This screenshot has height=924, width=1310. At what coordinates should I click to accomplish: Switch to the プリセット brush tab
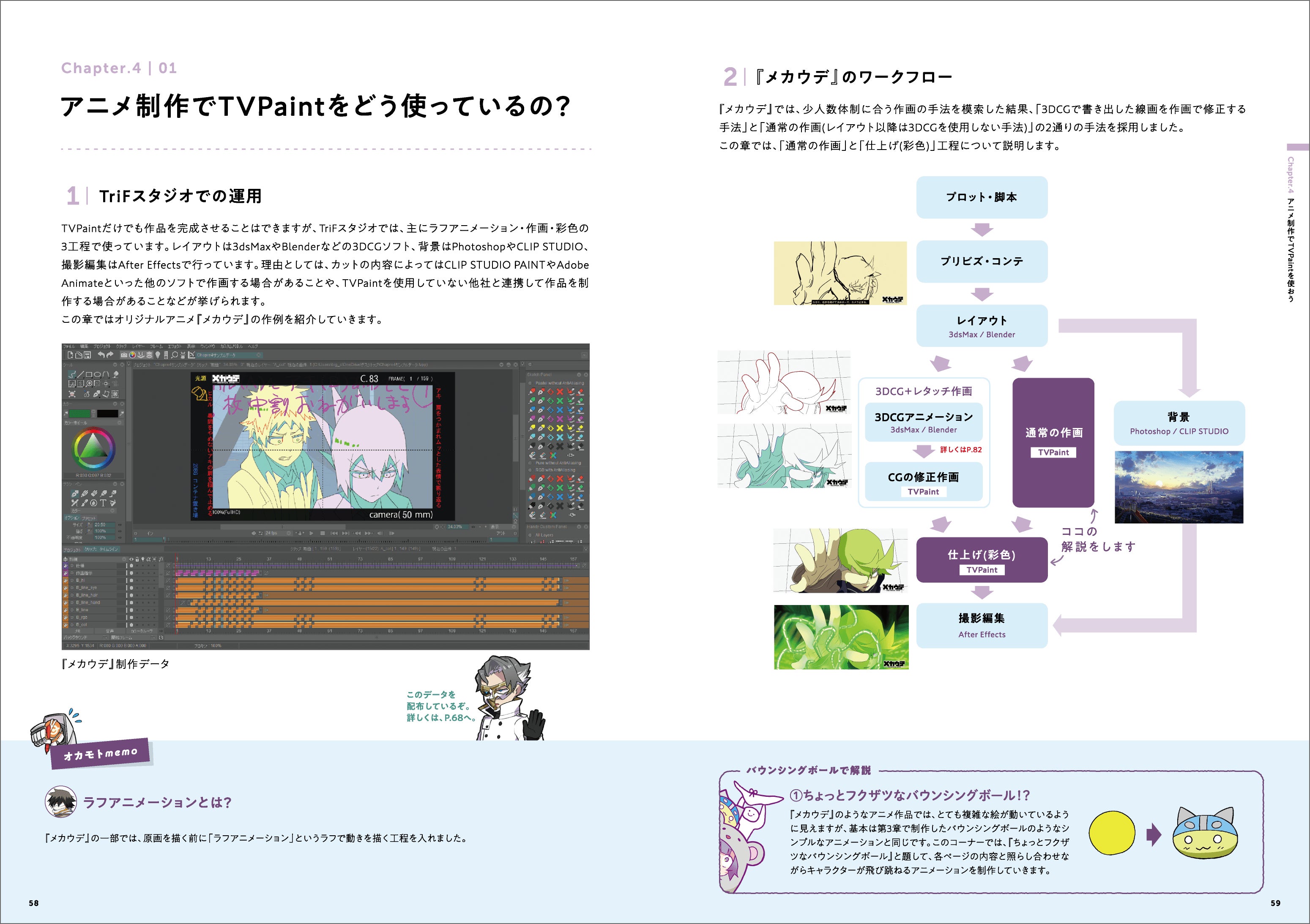click(x=89, y=518)
